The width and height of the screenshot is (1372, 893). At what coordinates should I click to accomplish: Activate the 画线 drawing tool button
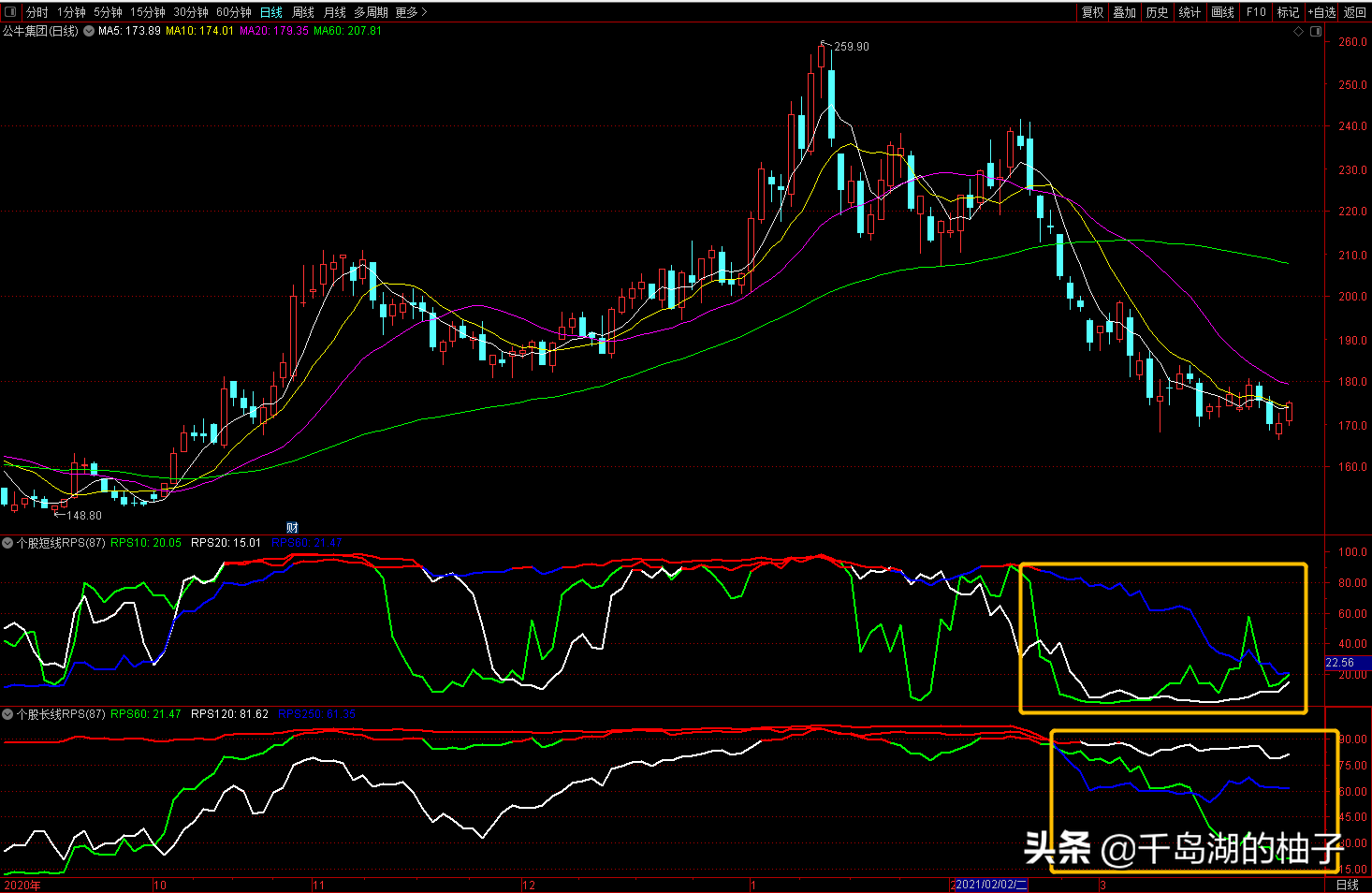coord(1222,12)
